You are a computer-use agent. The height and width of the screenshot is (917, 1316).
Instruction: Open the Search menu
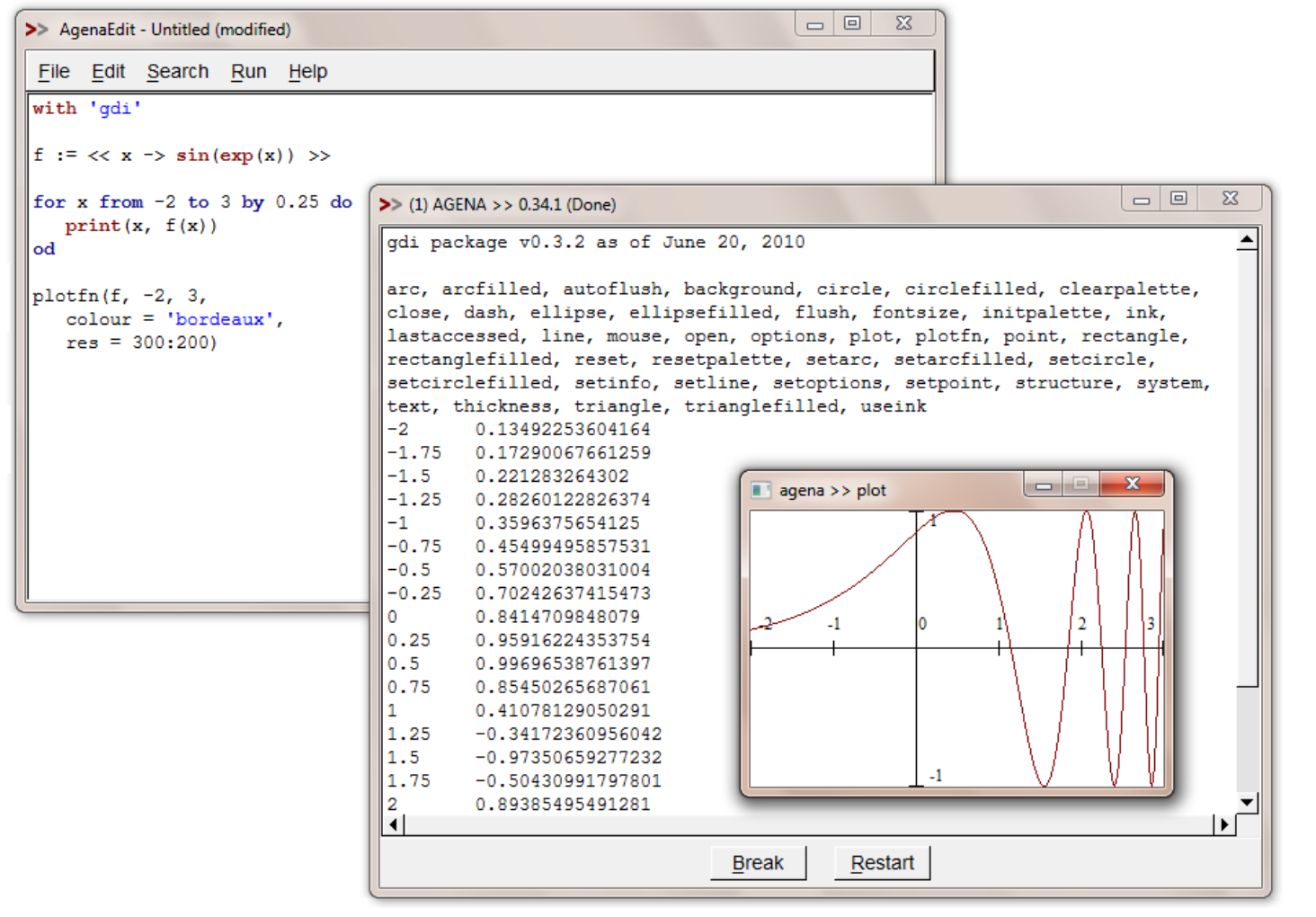point(177,71)
